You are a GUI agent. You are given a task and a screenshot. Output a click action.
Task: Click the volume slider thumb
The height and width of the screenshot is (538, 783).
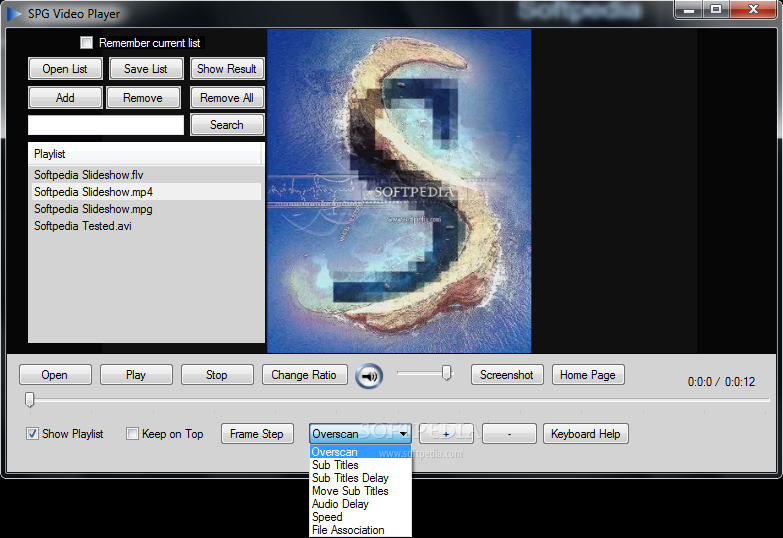point(447,373)
